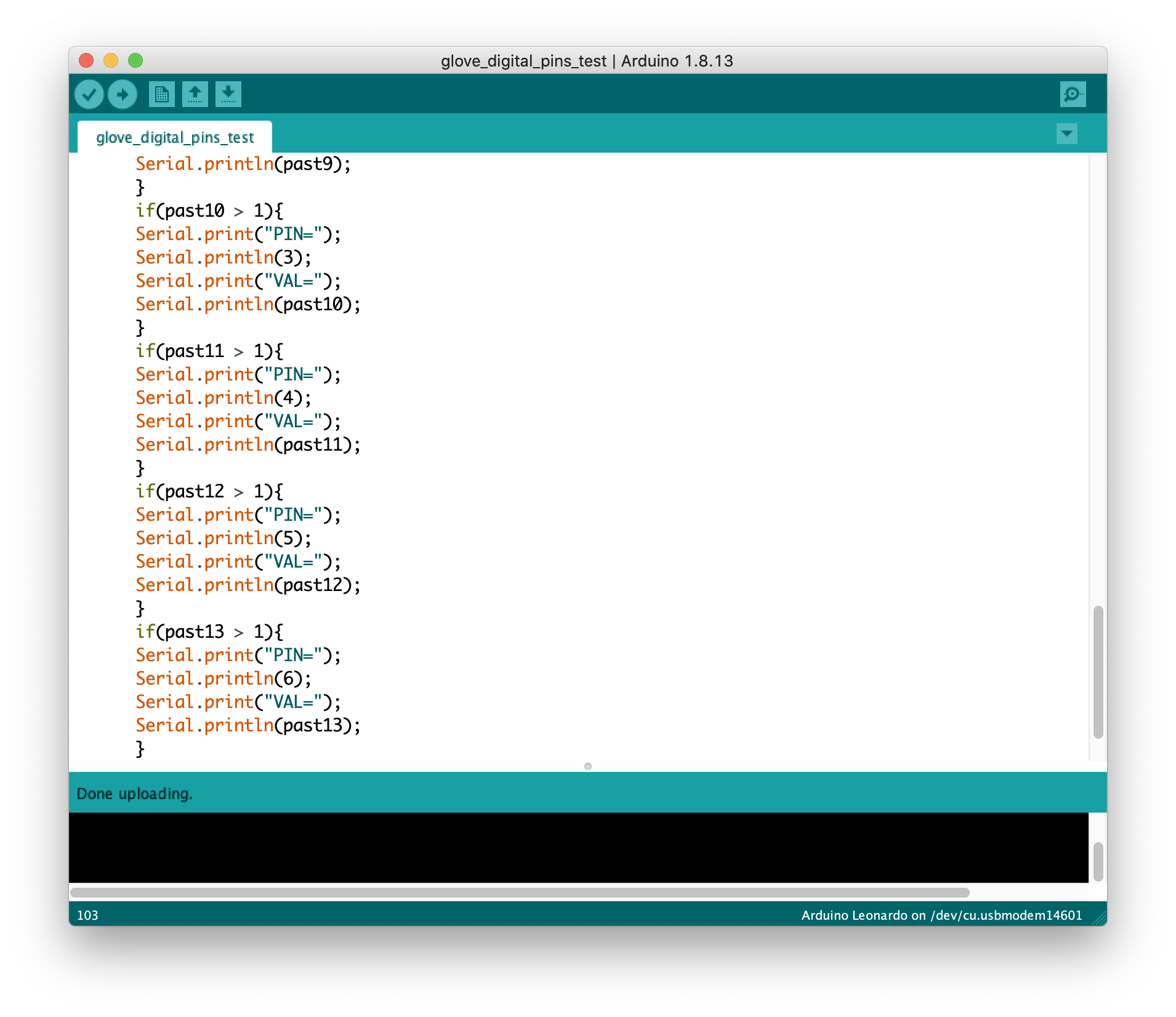Click the Verify checkmark button

[x=89, y=94]
